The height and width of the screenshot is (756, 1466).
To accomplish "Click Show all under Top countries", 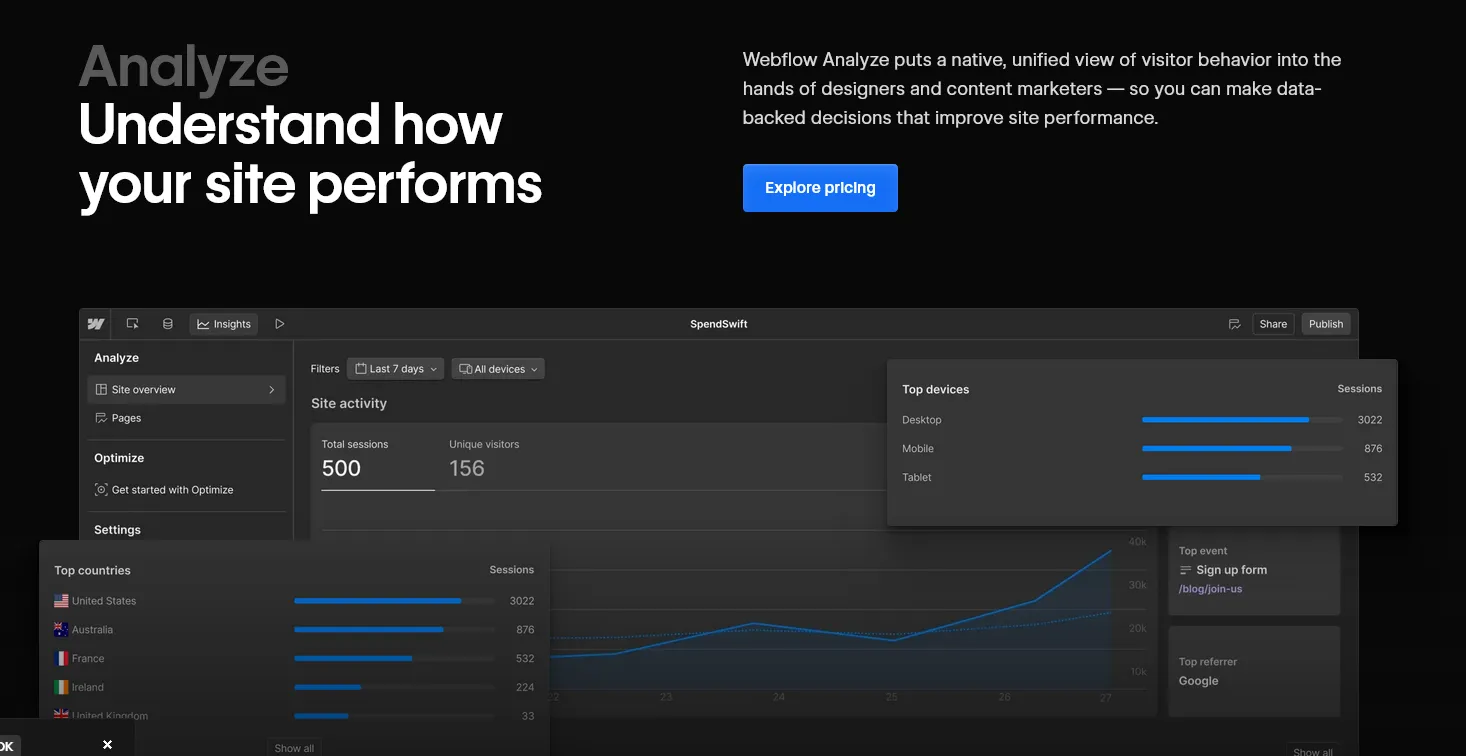I will (x=294, y=748).
